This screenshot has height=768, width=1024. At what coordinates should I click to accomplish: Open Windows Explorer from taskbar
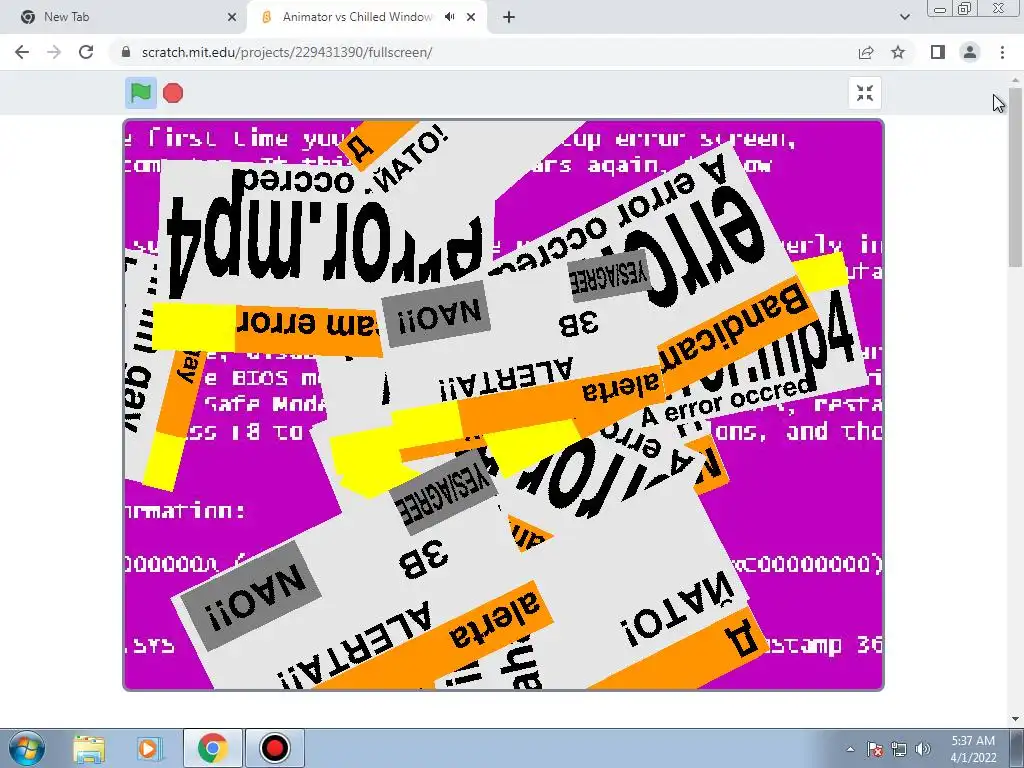click(x=89, y=748)
